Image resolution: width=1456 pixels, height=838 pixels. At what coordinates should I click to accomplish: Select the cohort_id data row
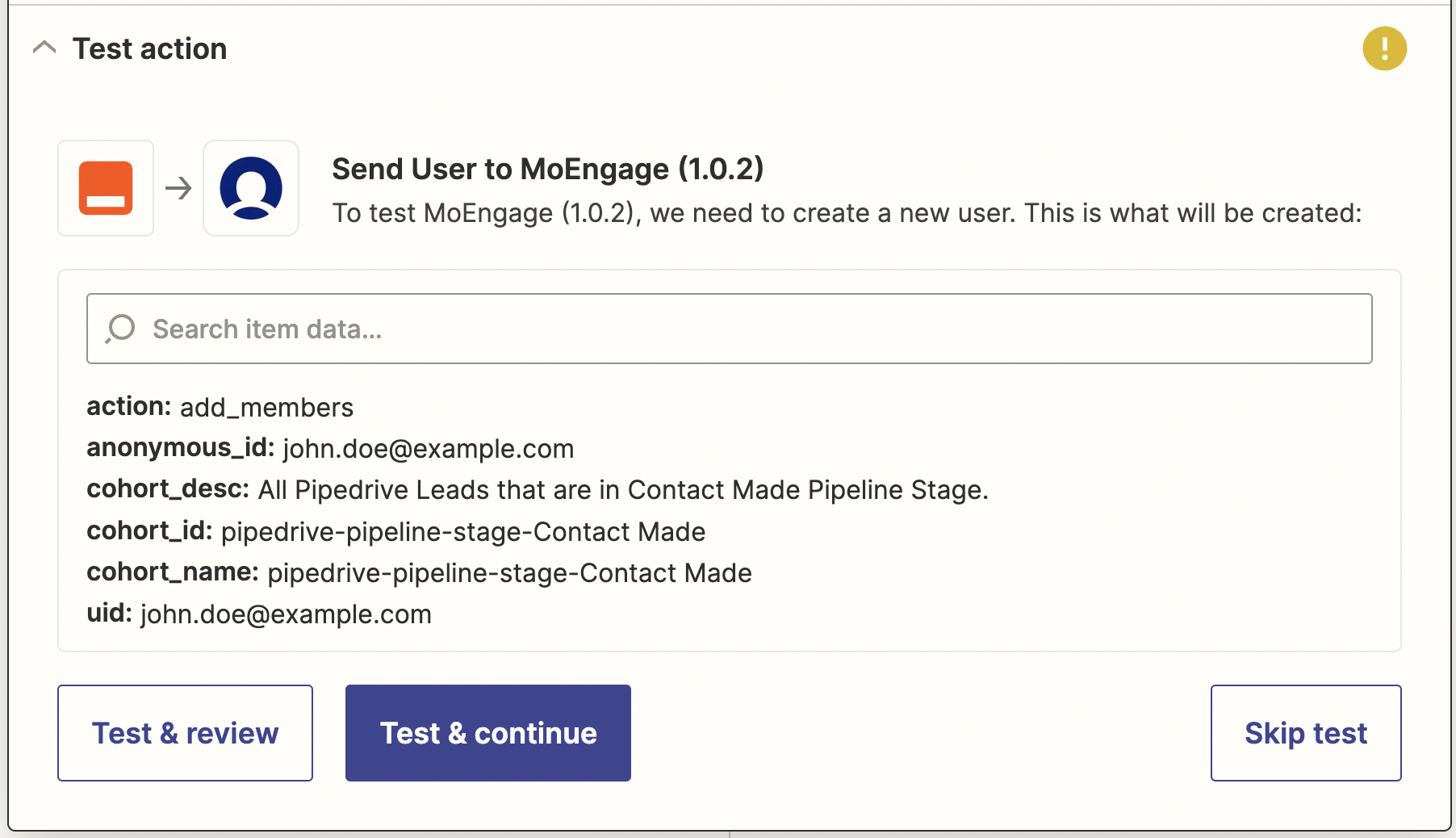click(x=396, y=531)
